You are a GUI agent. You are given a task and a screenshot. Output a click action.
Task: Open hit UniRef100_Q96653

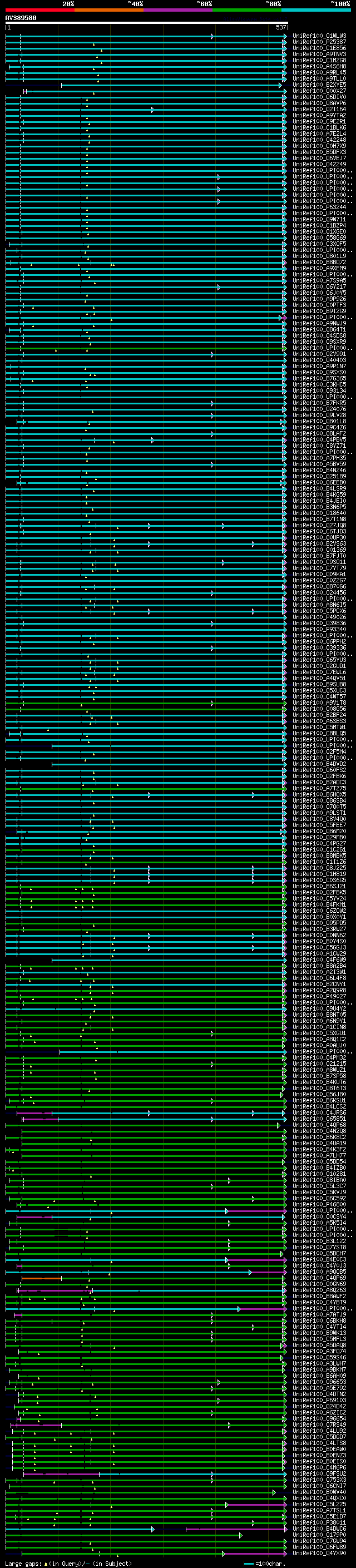coord(319,1382)
